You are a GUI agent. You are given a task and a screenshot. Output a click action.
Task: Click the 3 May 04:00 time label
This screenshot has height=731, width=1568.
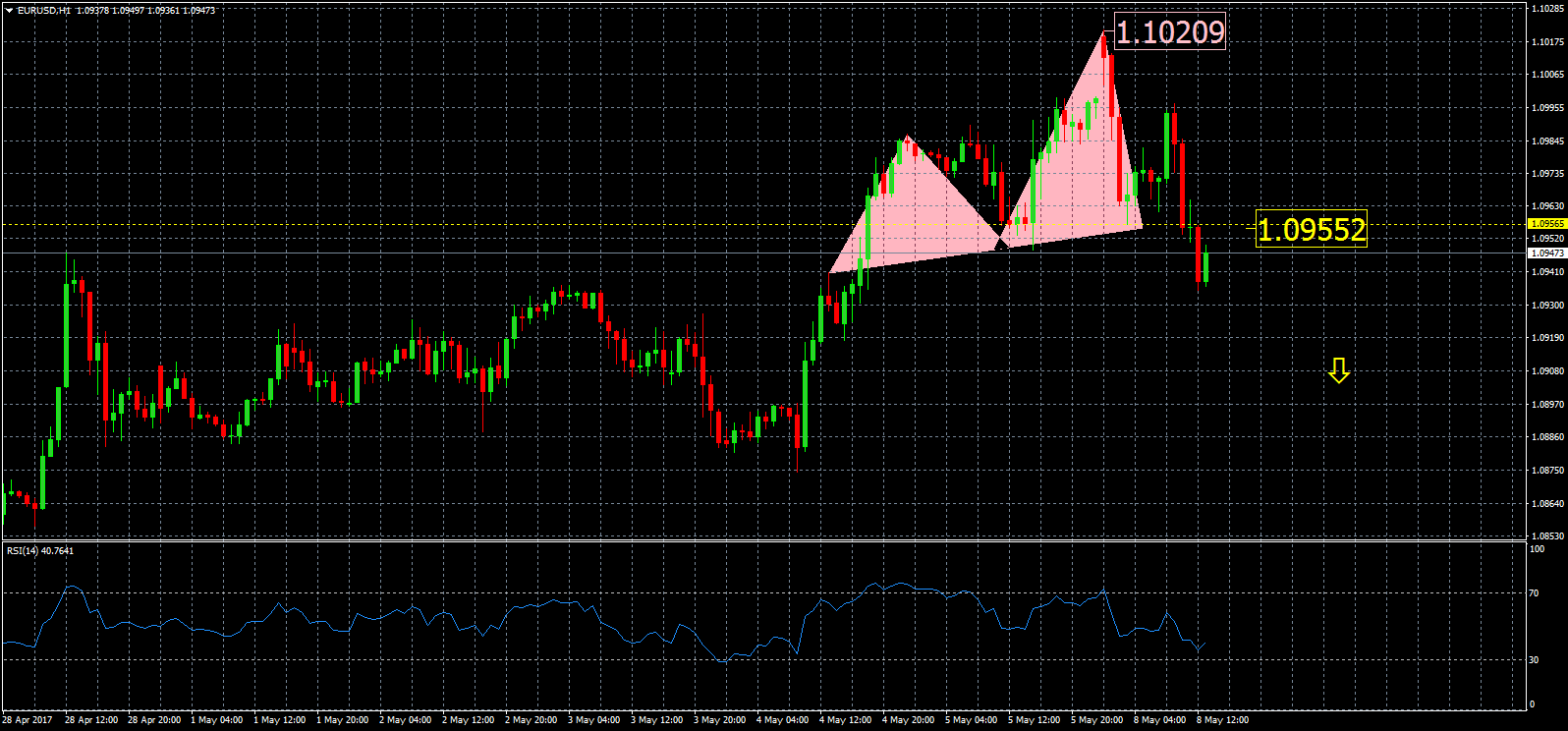tap(593, 720)
